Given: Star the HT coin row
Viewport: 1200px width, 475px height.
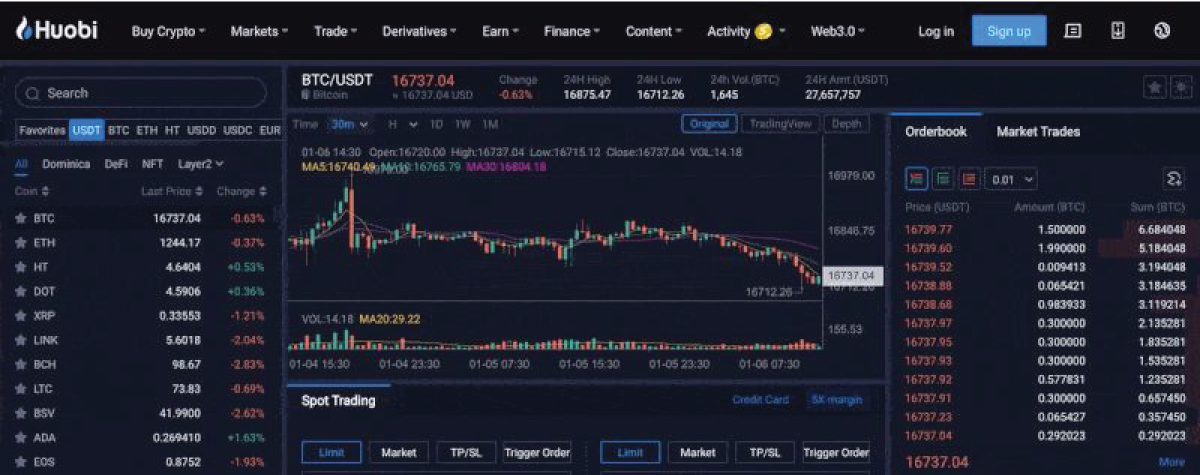Looking at the screenshot, I should (20, 267).
